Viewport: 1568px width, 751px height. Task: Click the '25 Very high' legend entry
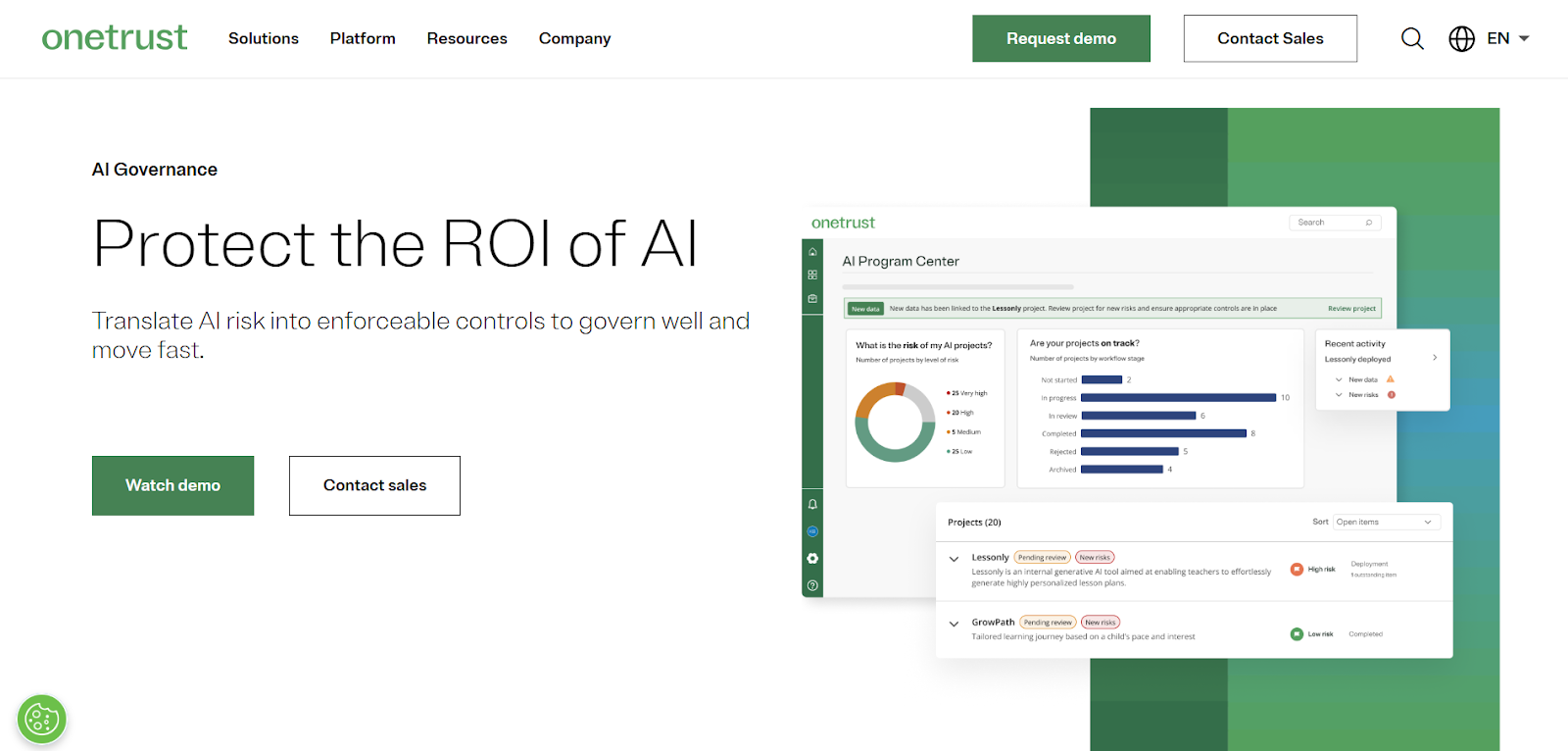click(967, 393)
